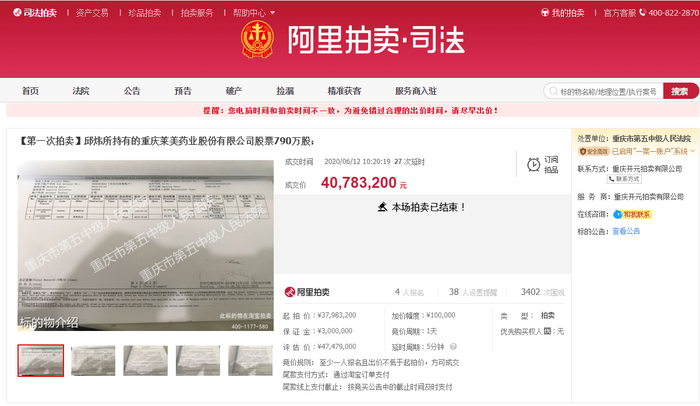Viewport: 700px width, 406px height.
Task: Go to the 首页 tab
Action: (30, 91)
